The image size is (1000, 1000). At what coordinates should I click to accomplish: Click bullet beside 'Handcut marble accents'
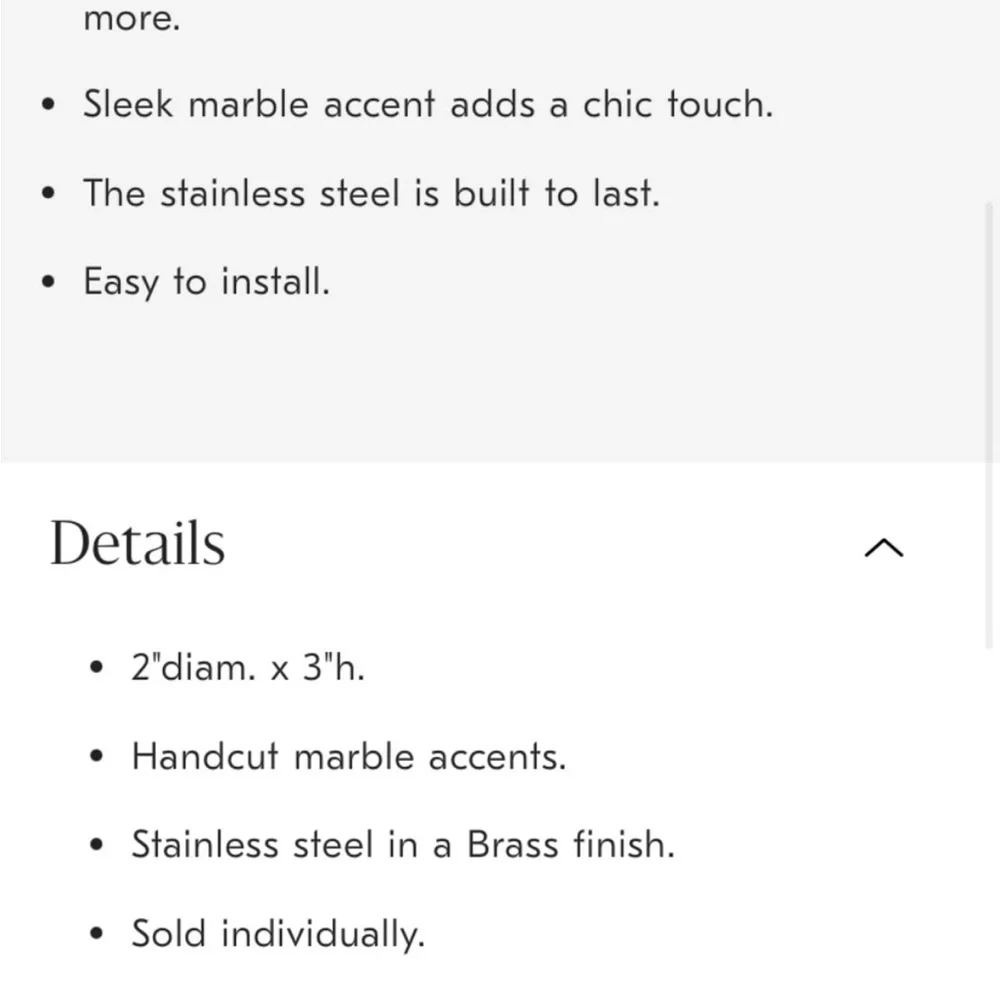coord(96,756)
